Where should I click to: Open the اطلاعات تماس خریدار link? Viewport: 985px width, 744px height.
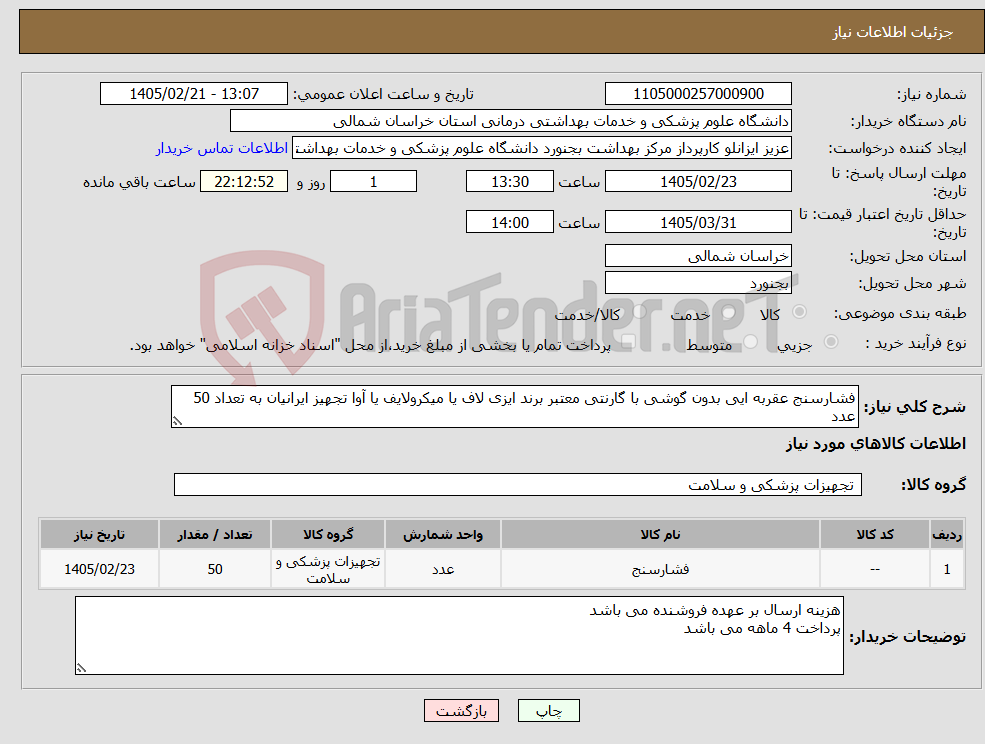(x=222, y=148)
